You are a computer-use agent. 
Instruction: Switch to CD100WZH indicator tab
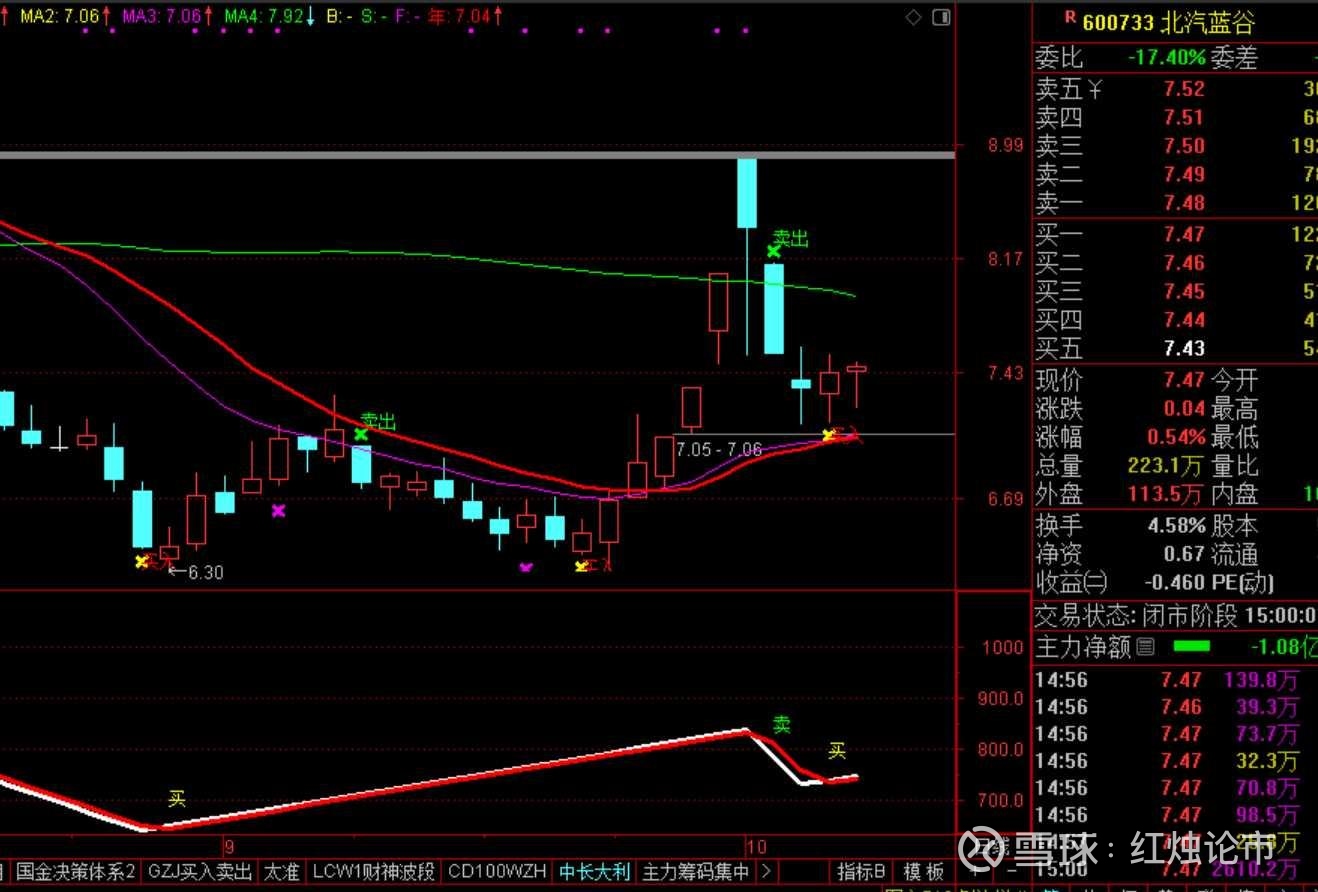497,871
